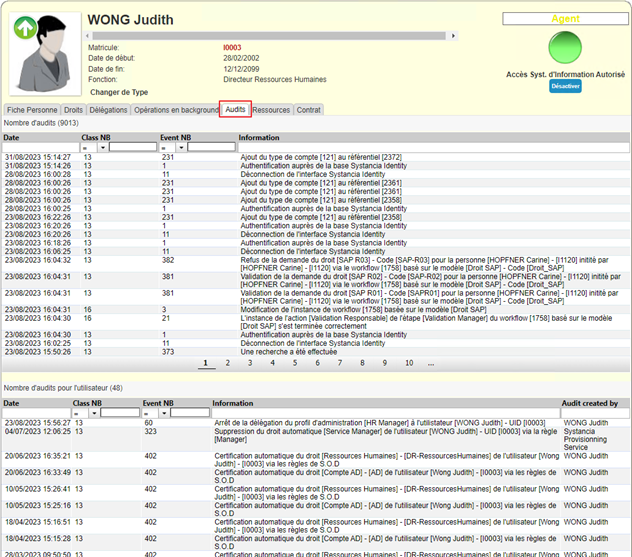The width and height of the screenshot is (632, 557).
Task: Click the green up-arrow icon on profile photo
Action: [23, 29]
